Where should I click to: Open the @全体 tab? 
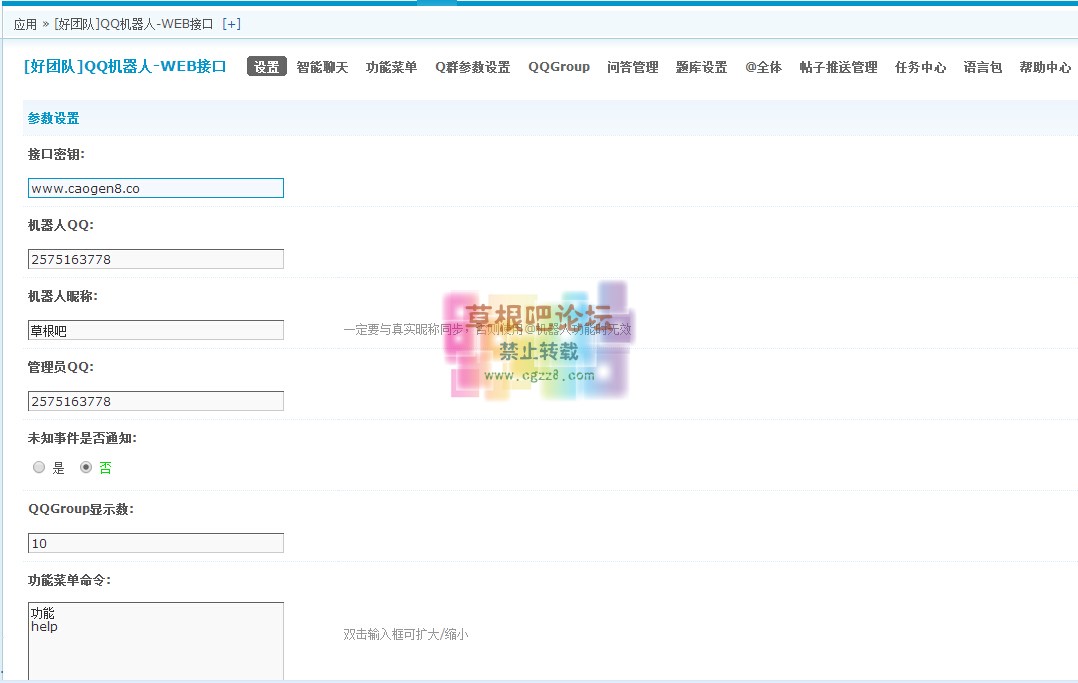[763, 68]
